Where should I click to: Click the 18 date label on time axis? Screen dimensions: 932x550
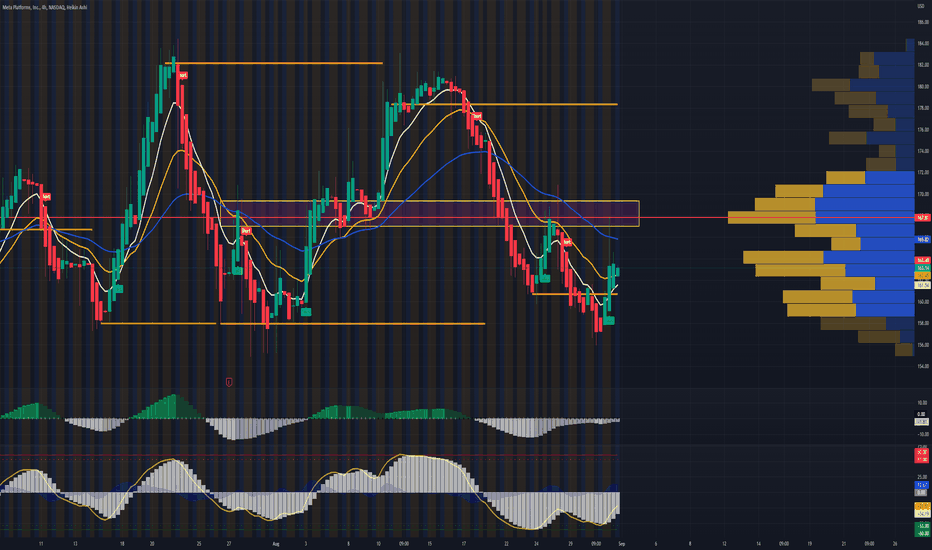[x=122, y=543]
